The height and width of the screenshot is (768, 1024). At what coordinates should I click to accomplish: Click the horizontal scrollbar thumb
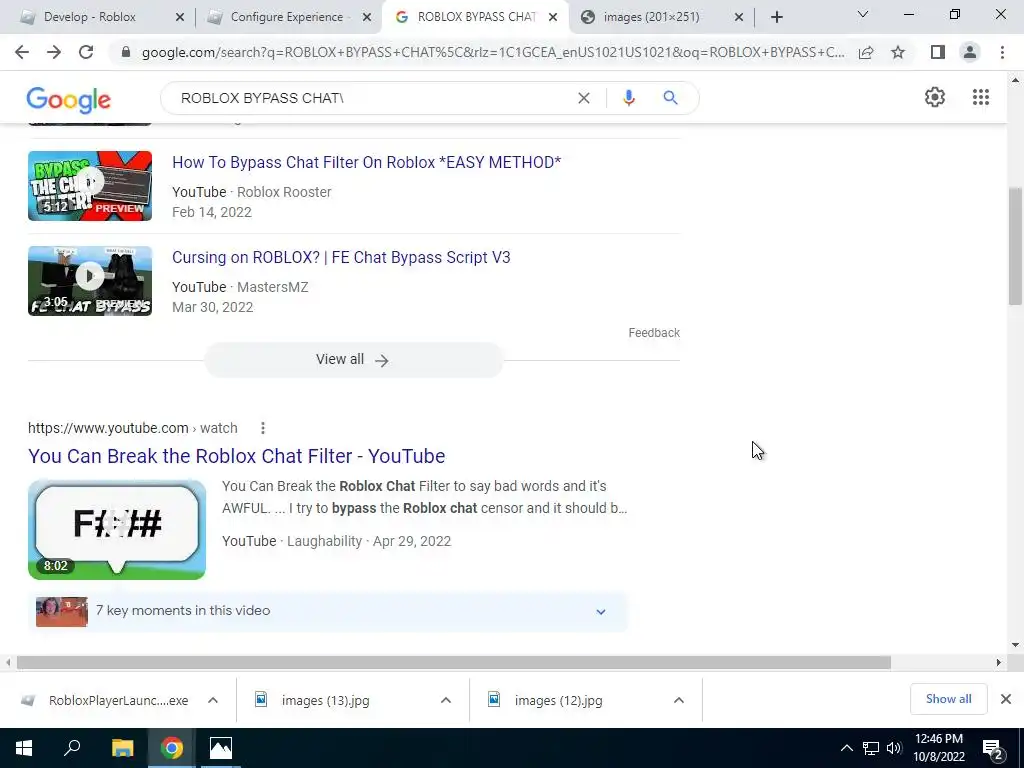tap(454, 663)
